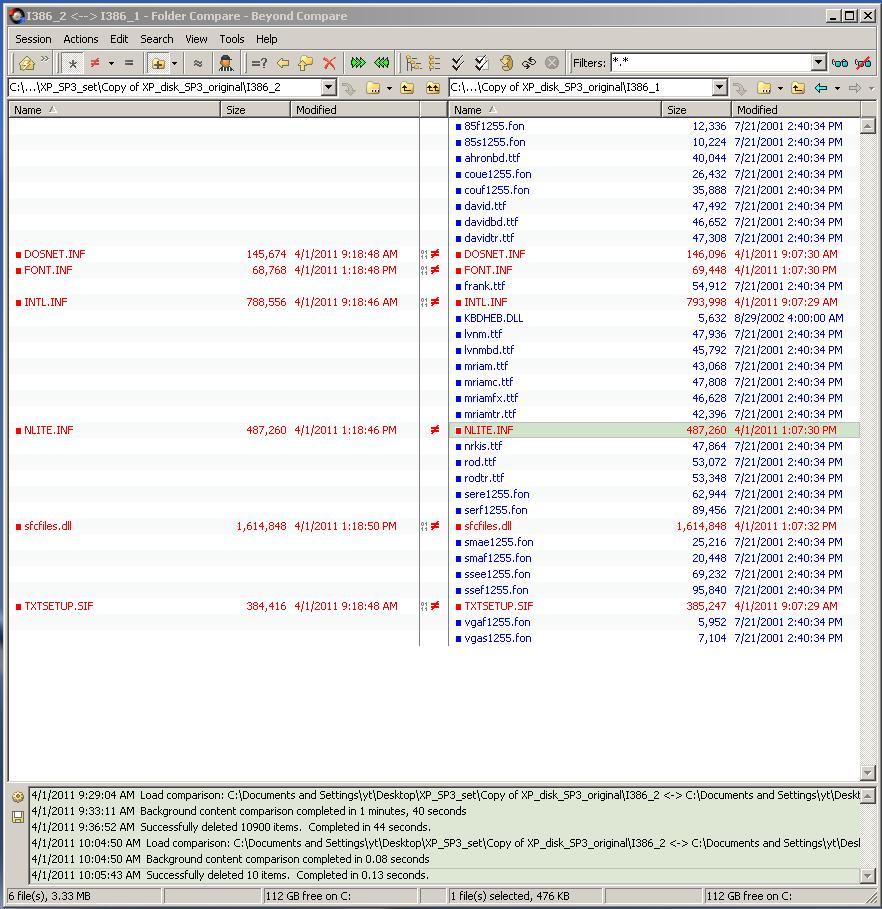Open the right path dropdown arrow

tap(719, 88)
